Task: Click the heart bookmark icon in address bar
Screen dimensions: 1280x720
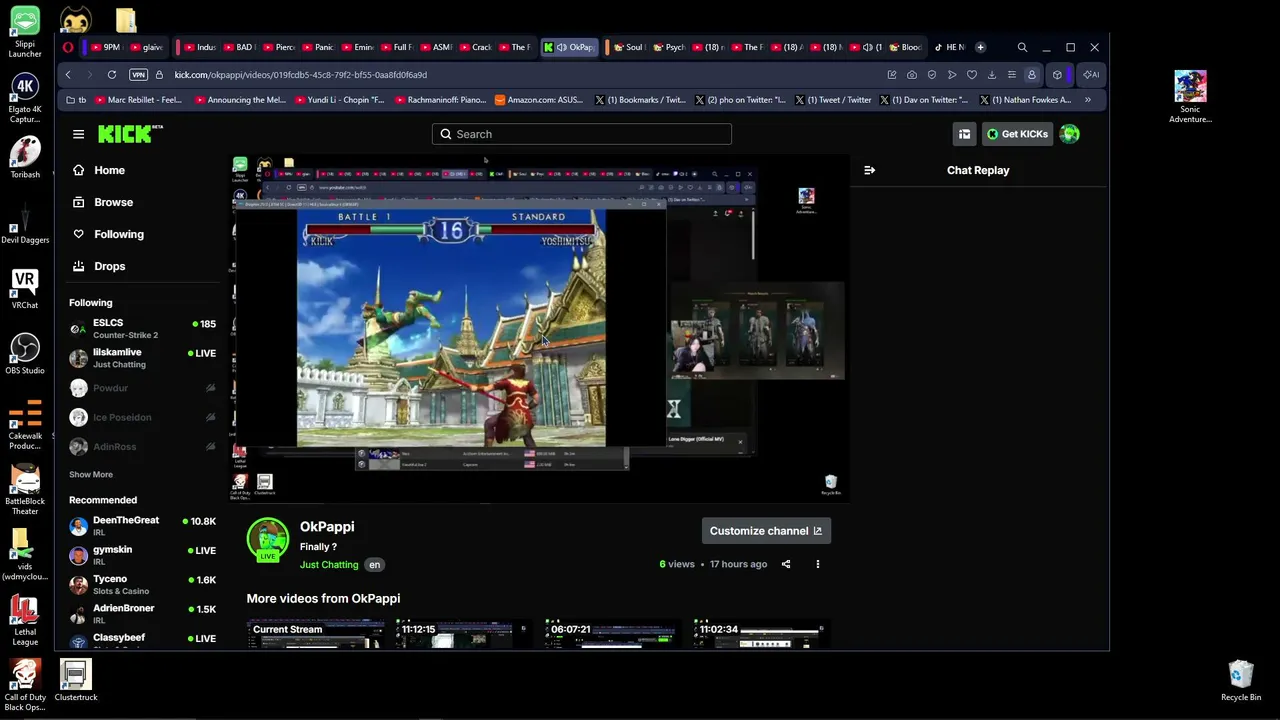Action: click(971, 75)
